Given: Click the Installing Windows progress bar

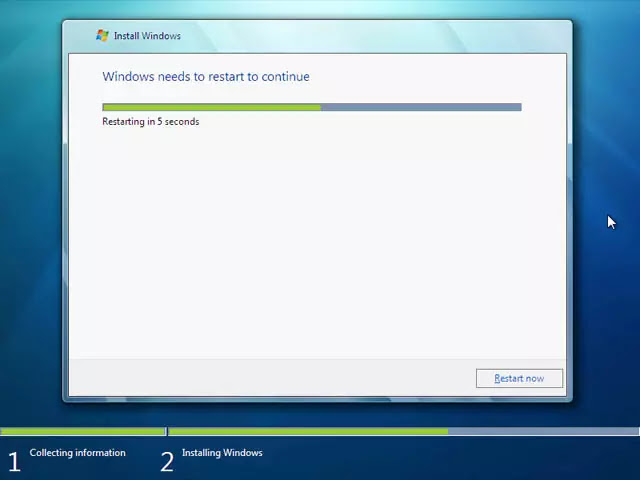Looking at the screenshot, I should (404, 431).
